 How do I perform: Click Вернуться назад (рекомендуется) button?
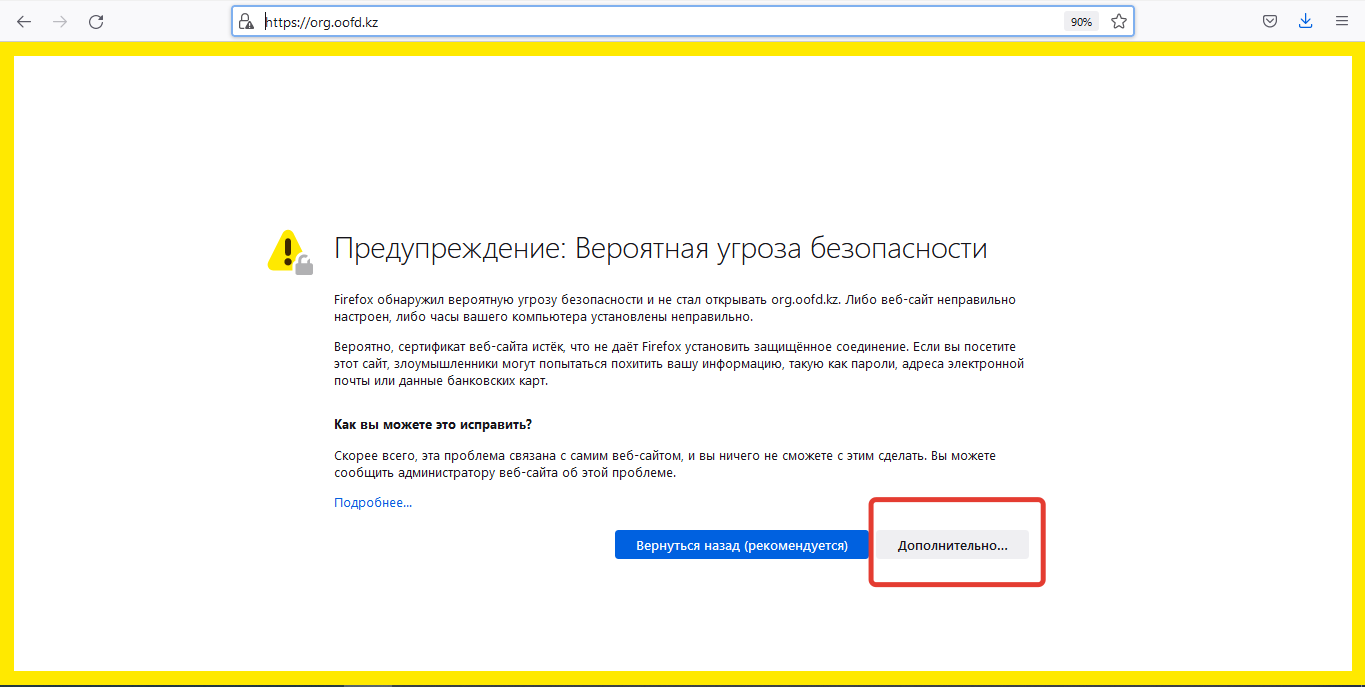(x=741, y=545)
